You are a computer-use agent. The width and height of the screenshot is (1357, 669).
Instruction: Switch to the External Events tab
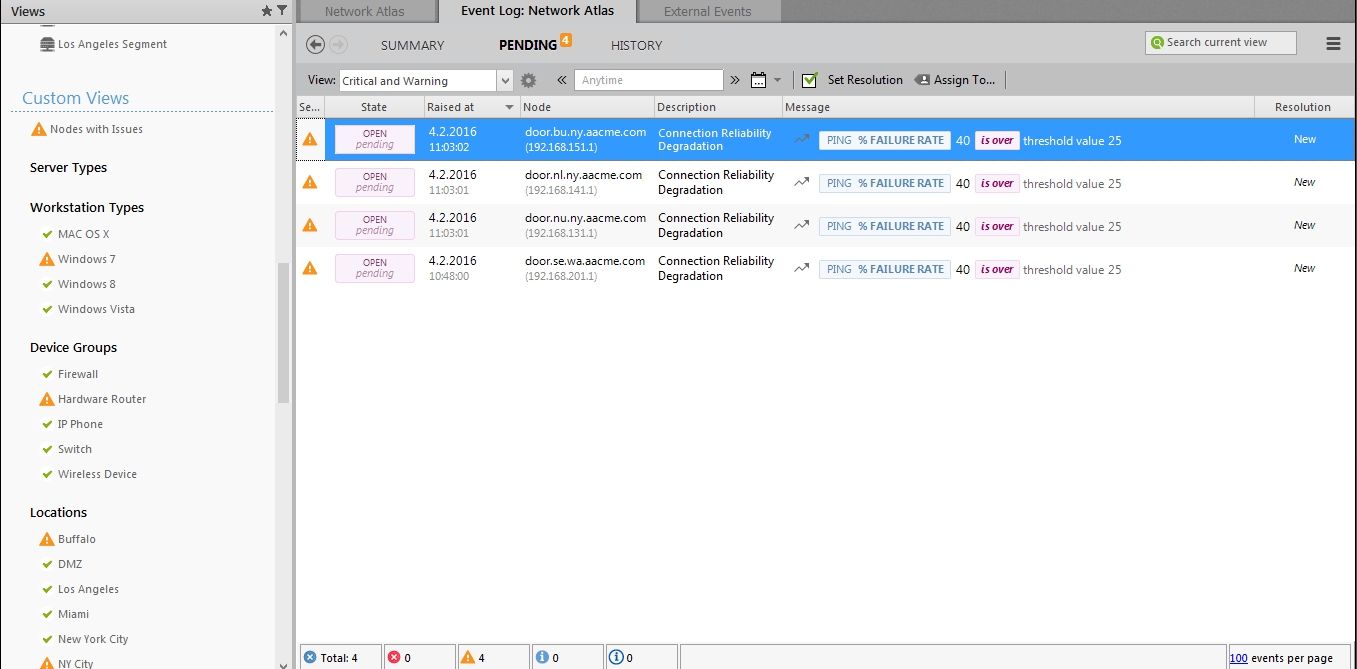point(708,12)
